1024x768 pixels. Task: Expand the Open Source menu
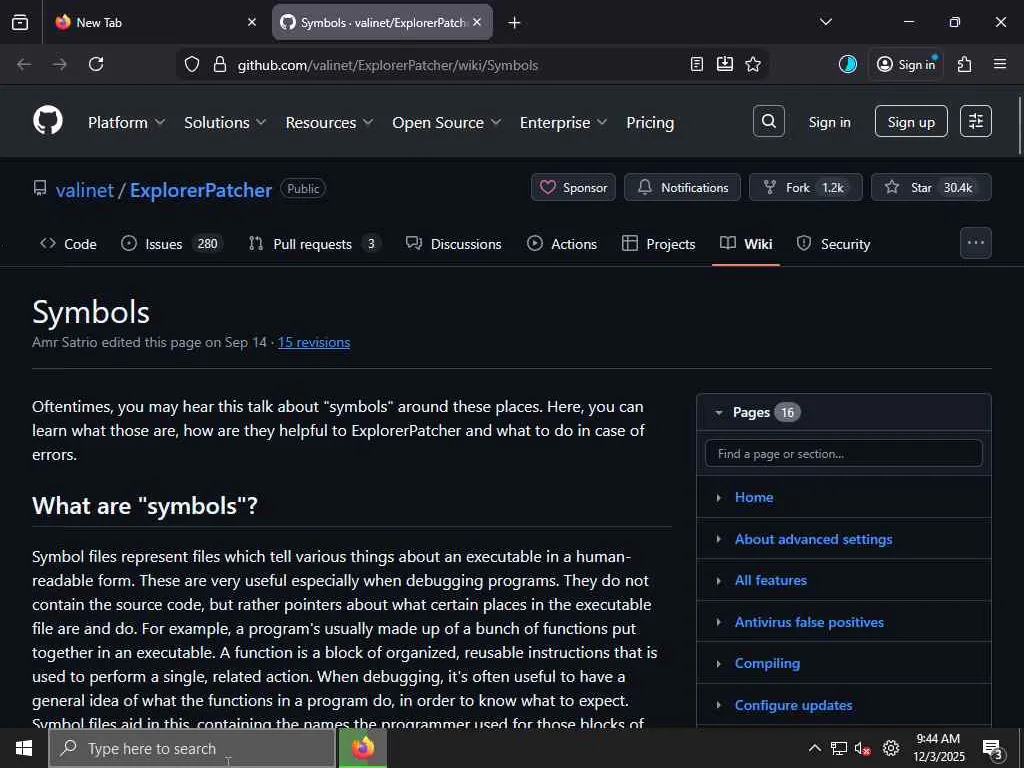pos(447,122)
